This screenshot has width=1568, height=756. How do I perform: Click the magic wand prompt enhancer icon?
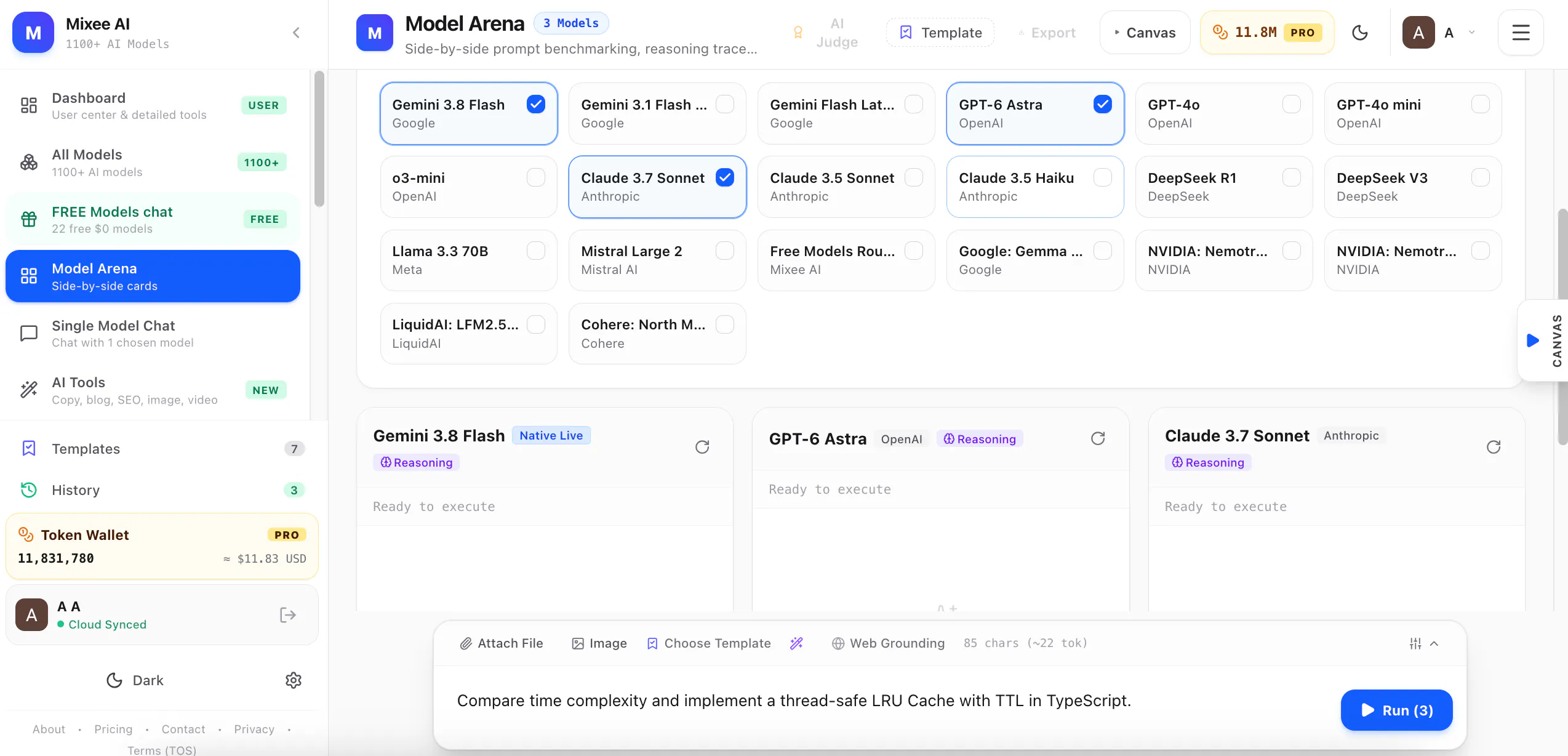pos(796,643)
